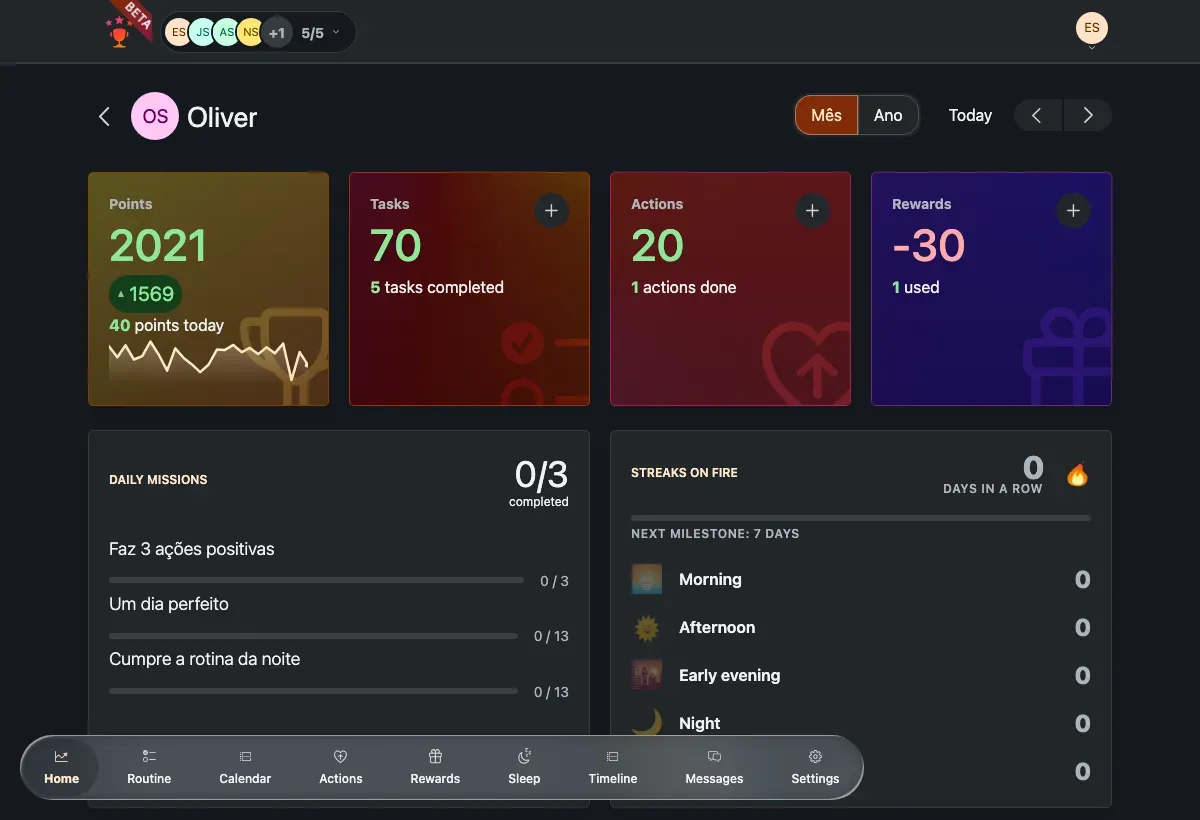Click the 1569 points increase badge
The image size is (1200, 820).
[146, 294]
